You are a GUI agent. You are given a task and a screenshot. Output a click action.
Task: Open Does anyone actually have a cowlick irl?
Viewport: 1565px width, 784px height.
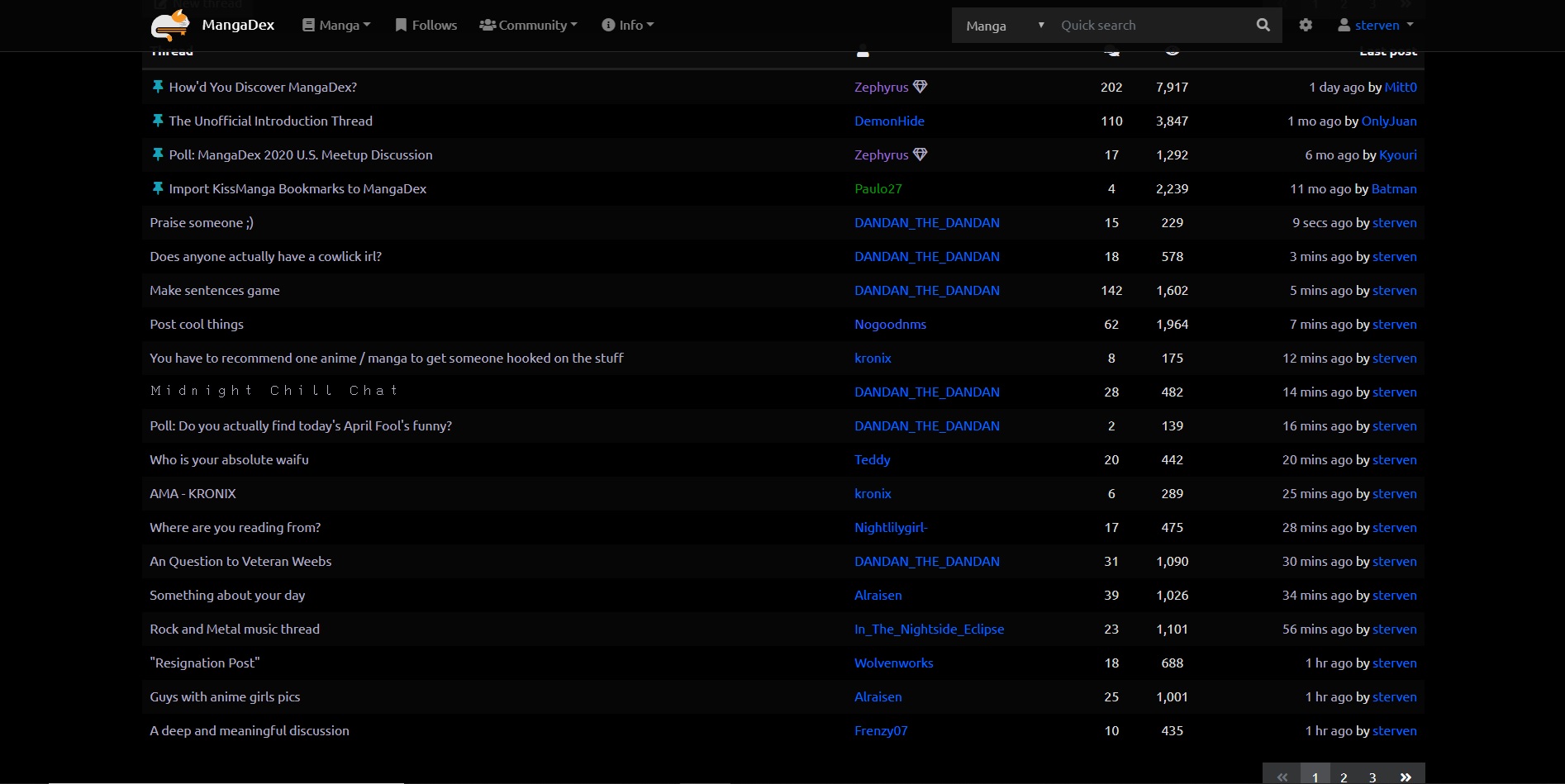(x=265, y=256)
